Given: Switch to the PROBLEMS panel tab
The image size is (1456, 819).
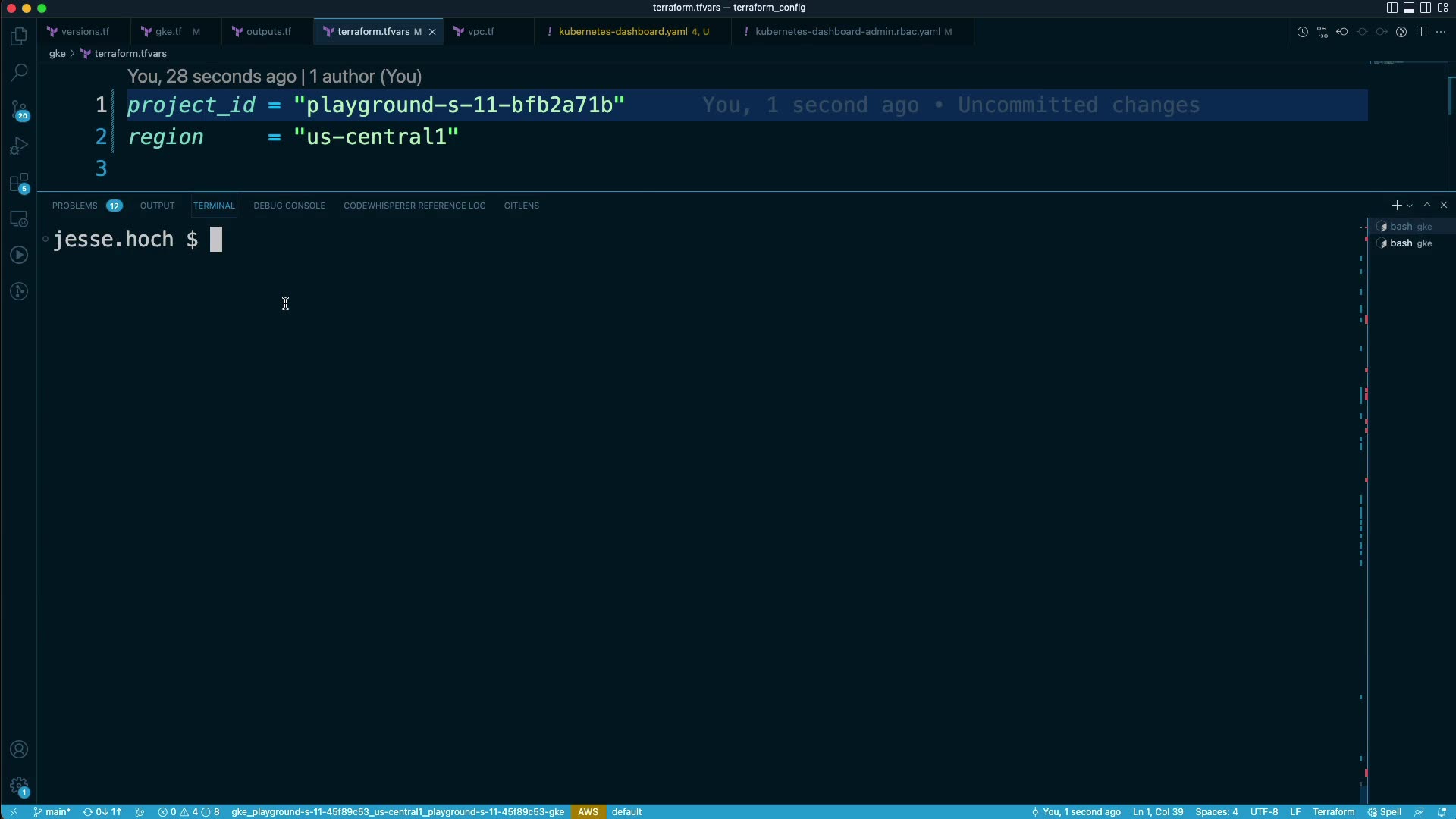Looking at the screenshot, I should click(x=74, y=206).
